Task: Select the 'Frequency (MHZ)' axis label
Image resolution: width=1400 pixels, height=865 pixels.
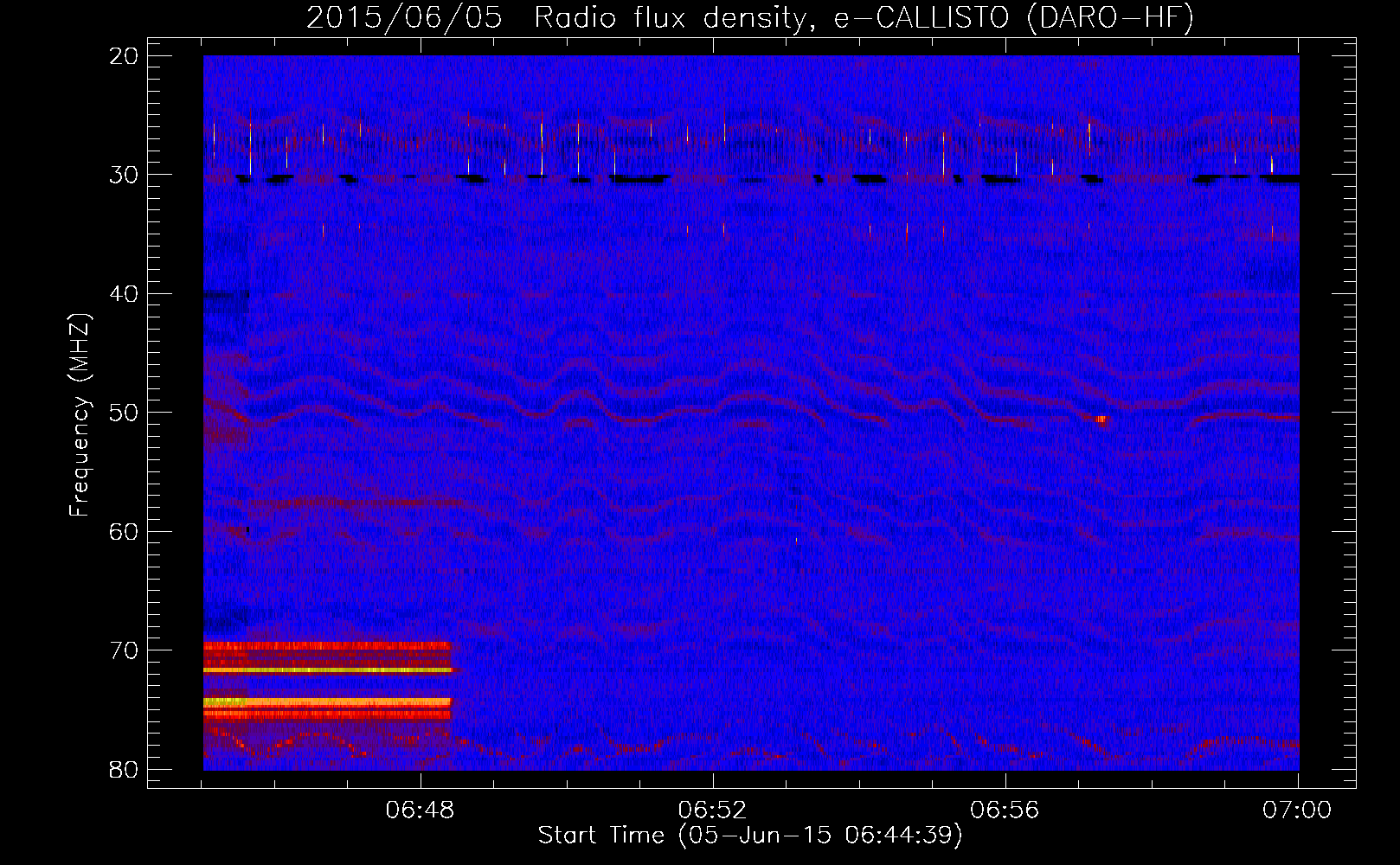Action: [80, 415]
